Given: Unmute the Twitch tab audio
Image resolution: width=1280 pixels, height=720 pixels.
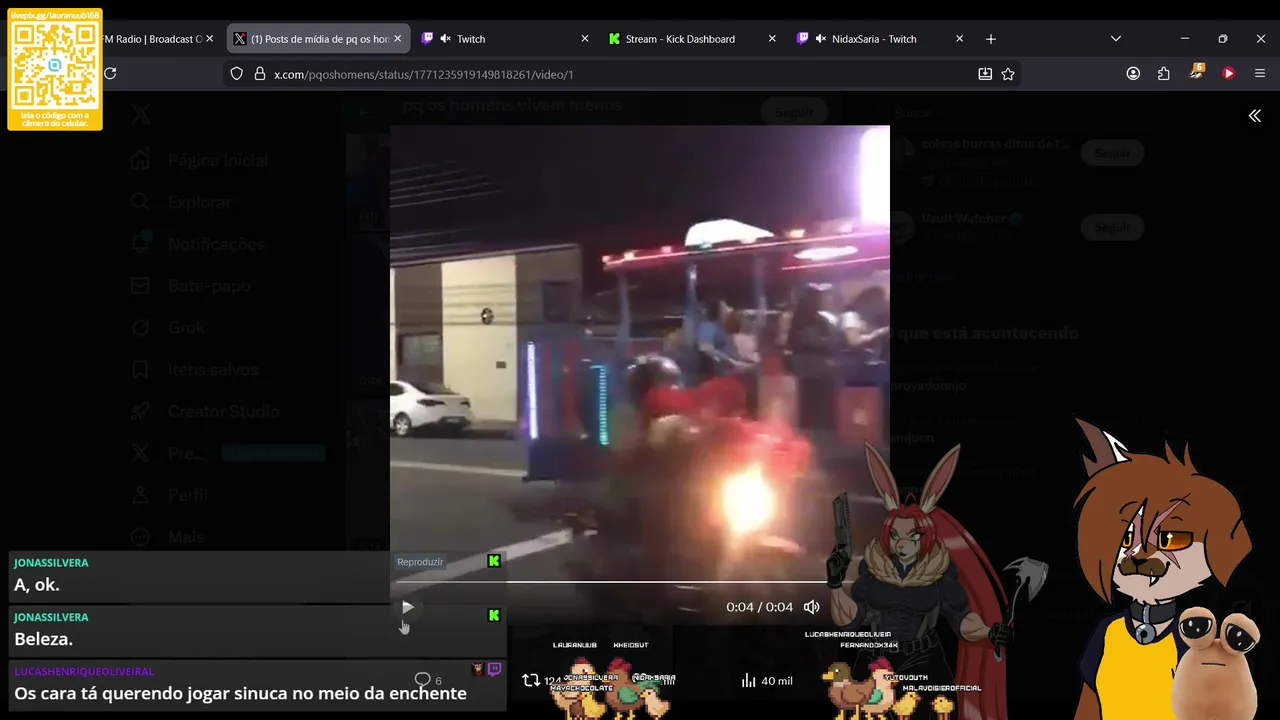Looking at the screenshot, I should point(445,39).
